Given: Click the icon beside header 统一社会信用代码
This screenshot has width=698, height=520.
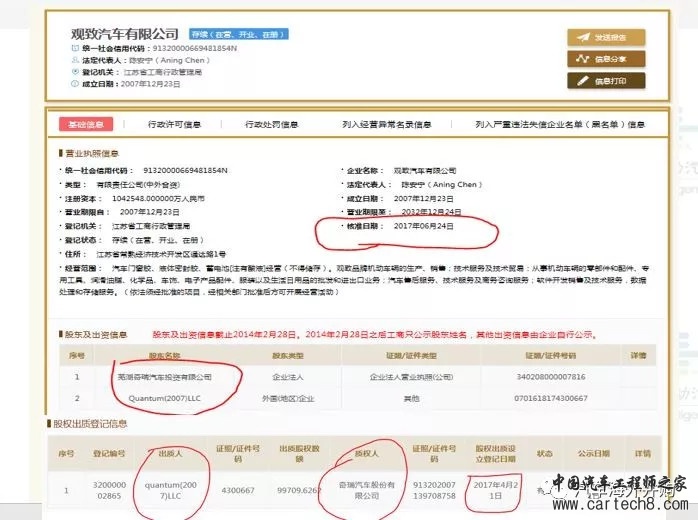Looking at the screenshot, I should pos(75,48).
